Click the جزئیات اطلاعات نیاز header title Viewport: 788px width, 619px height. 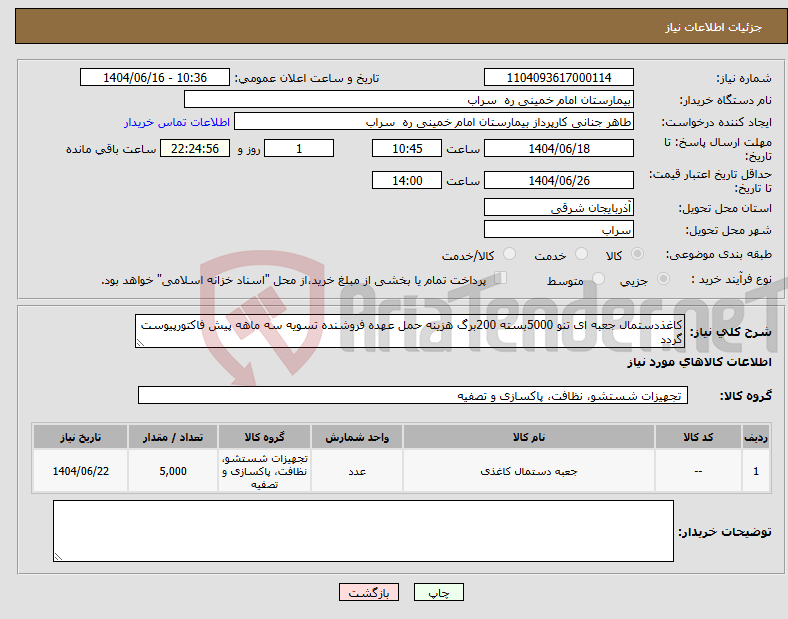click(714, 27)
